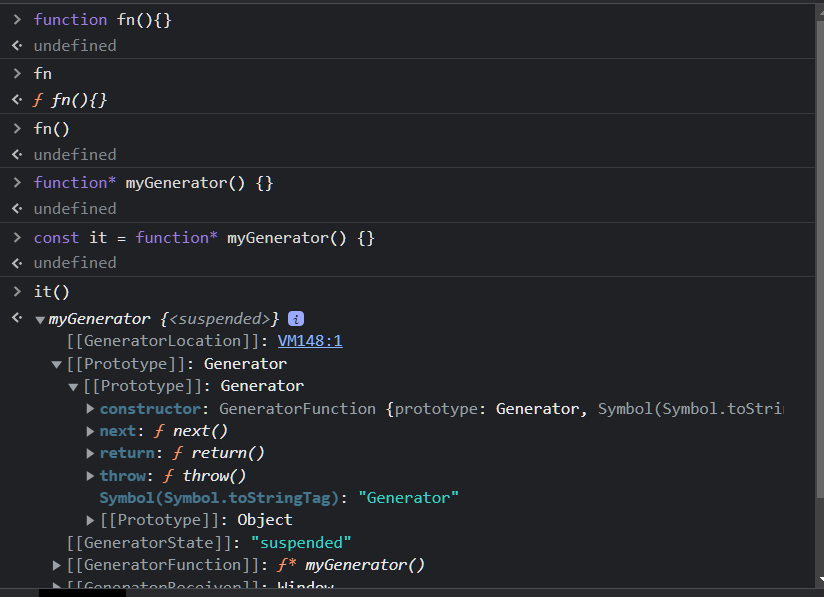
Task: Expand the constructor: GeneratorFunction property
Action: [91, 408]
